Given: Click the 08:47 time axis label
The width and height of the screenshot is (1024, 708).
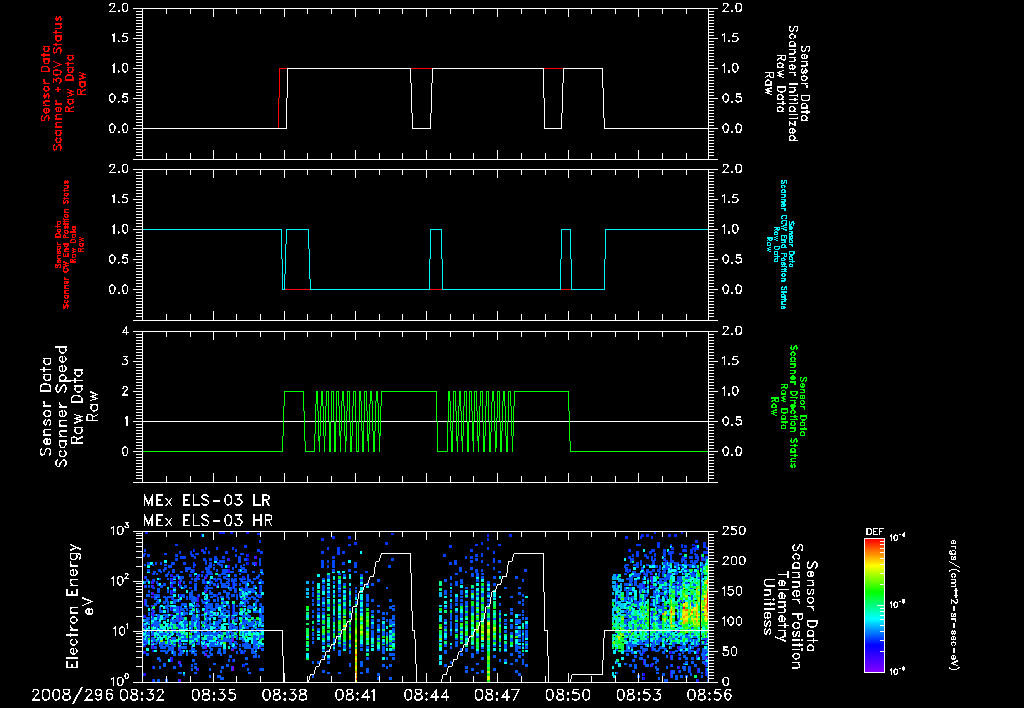Looking at the screenshot, I should (497, 695).
